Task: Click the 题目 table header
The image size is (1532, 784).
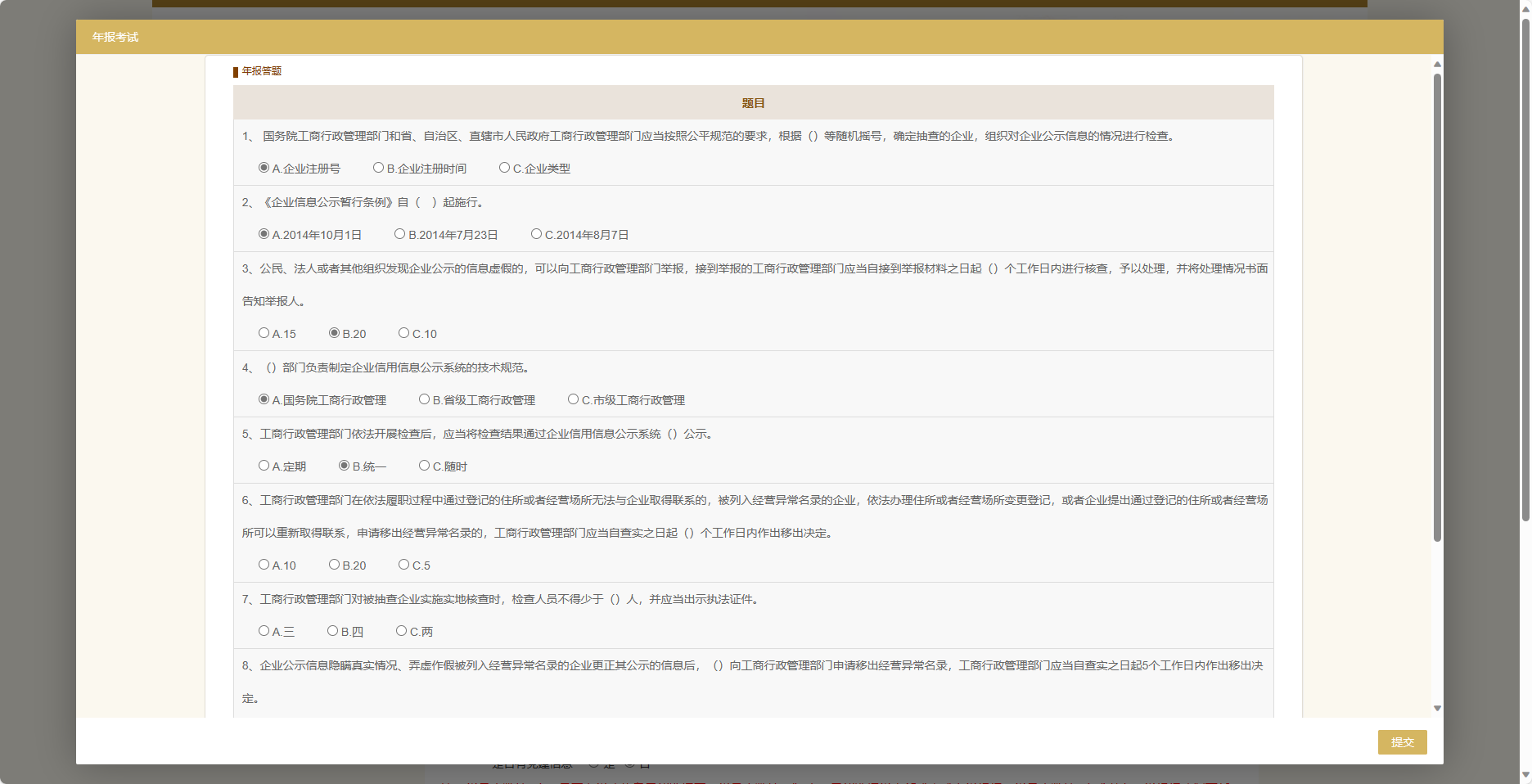Action: [753, 103]
